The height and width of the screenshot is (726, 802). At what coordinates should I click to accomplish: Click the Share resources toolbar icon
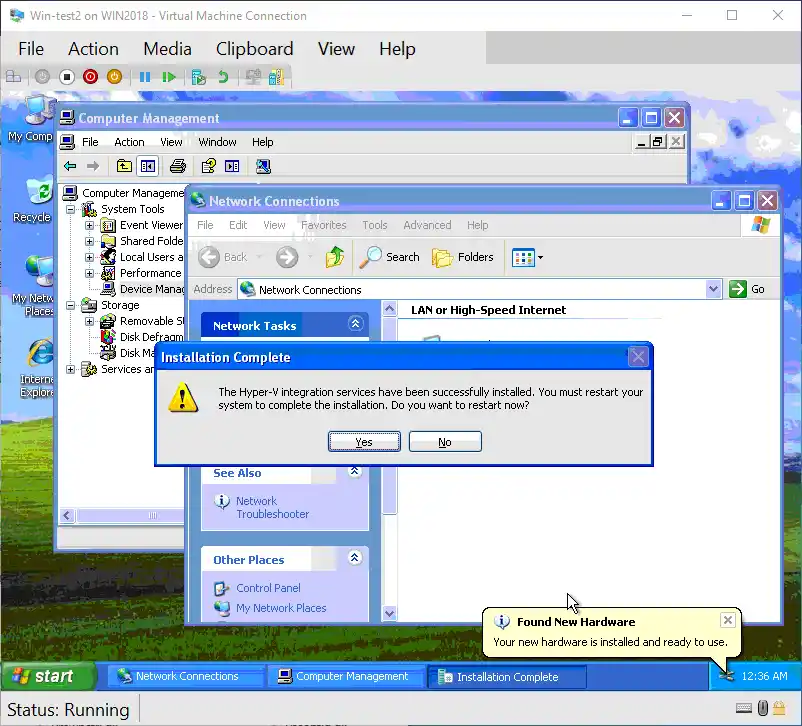click(276, 77)
